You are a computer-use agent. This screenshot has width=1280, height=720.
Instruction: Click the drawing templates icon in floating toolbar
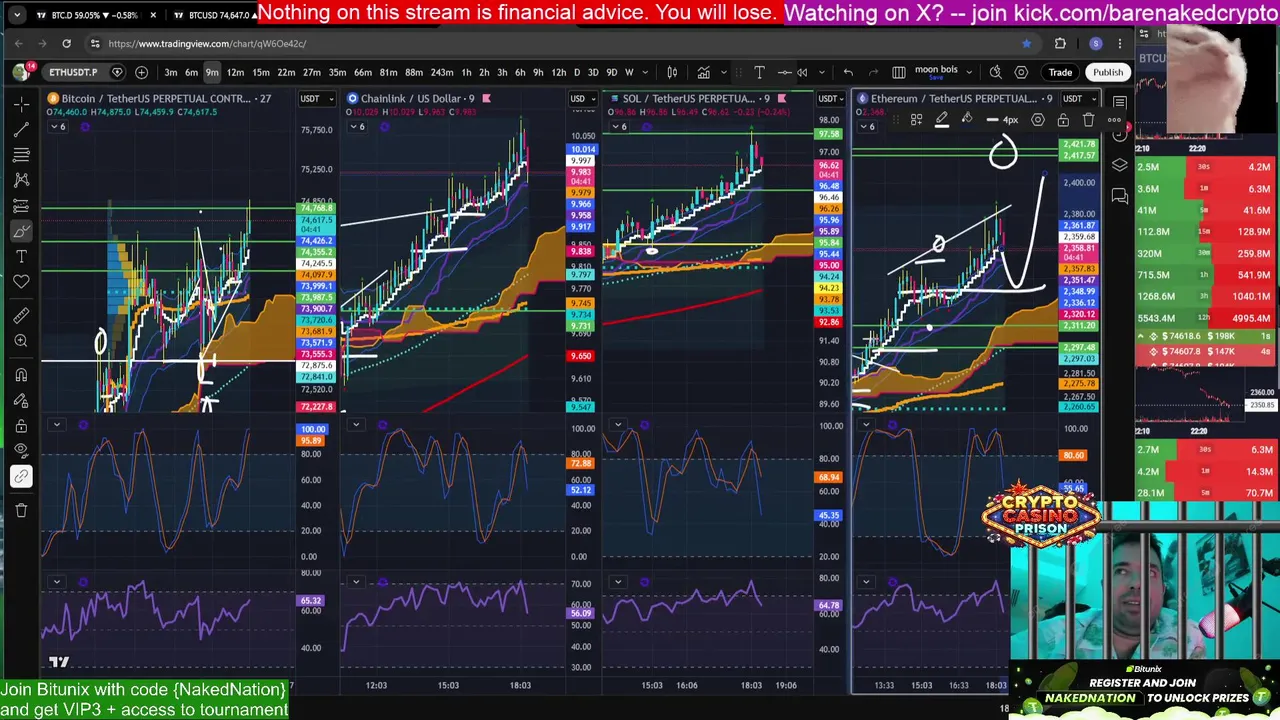point(916,120)
